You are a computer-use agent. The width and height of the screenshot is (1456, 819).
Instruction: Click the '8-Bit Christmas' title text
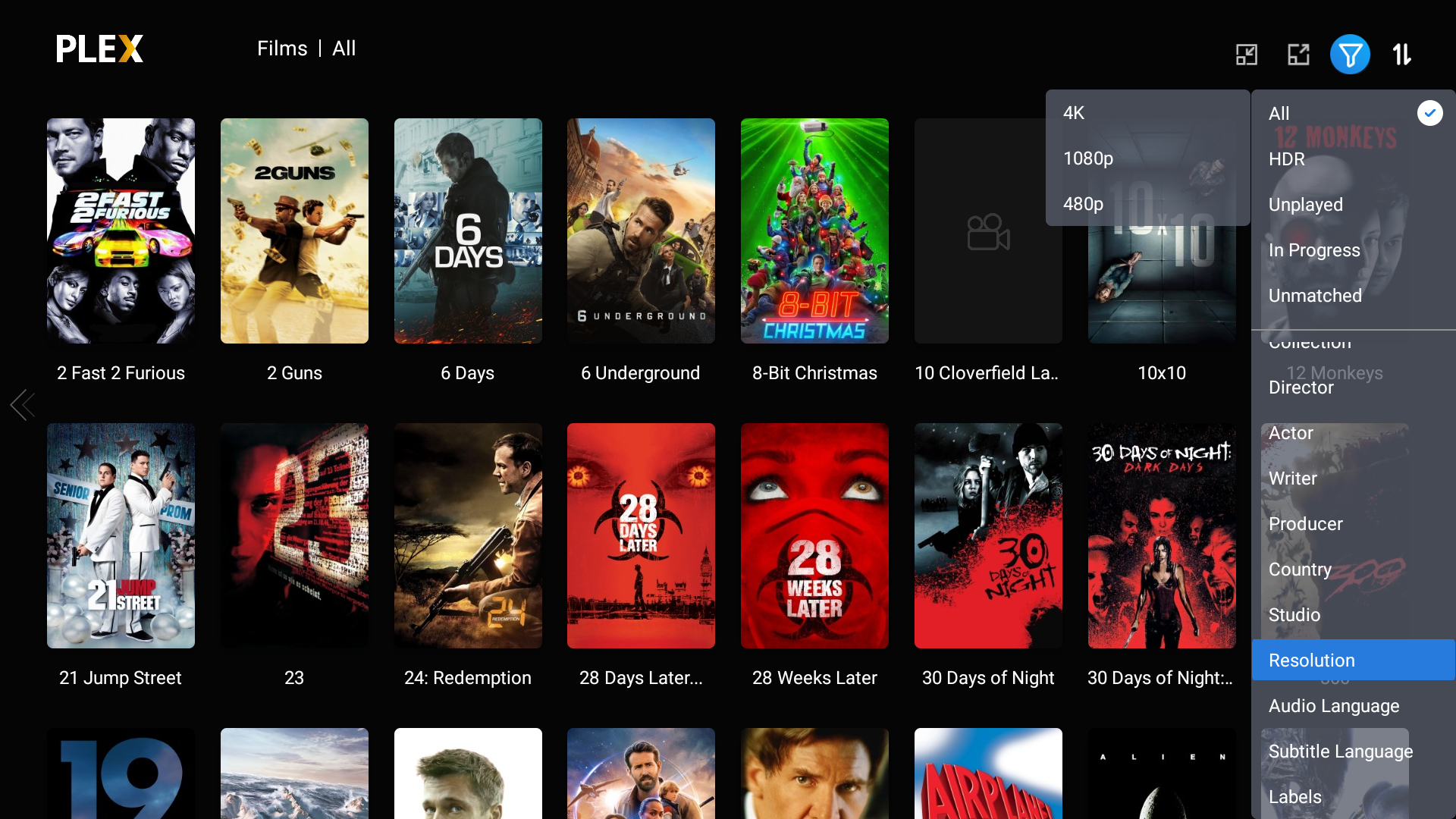(814, 373)
